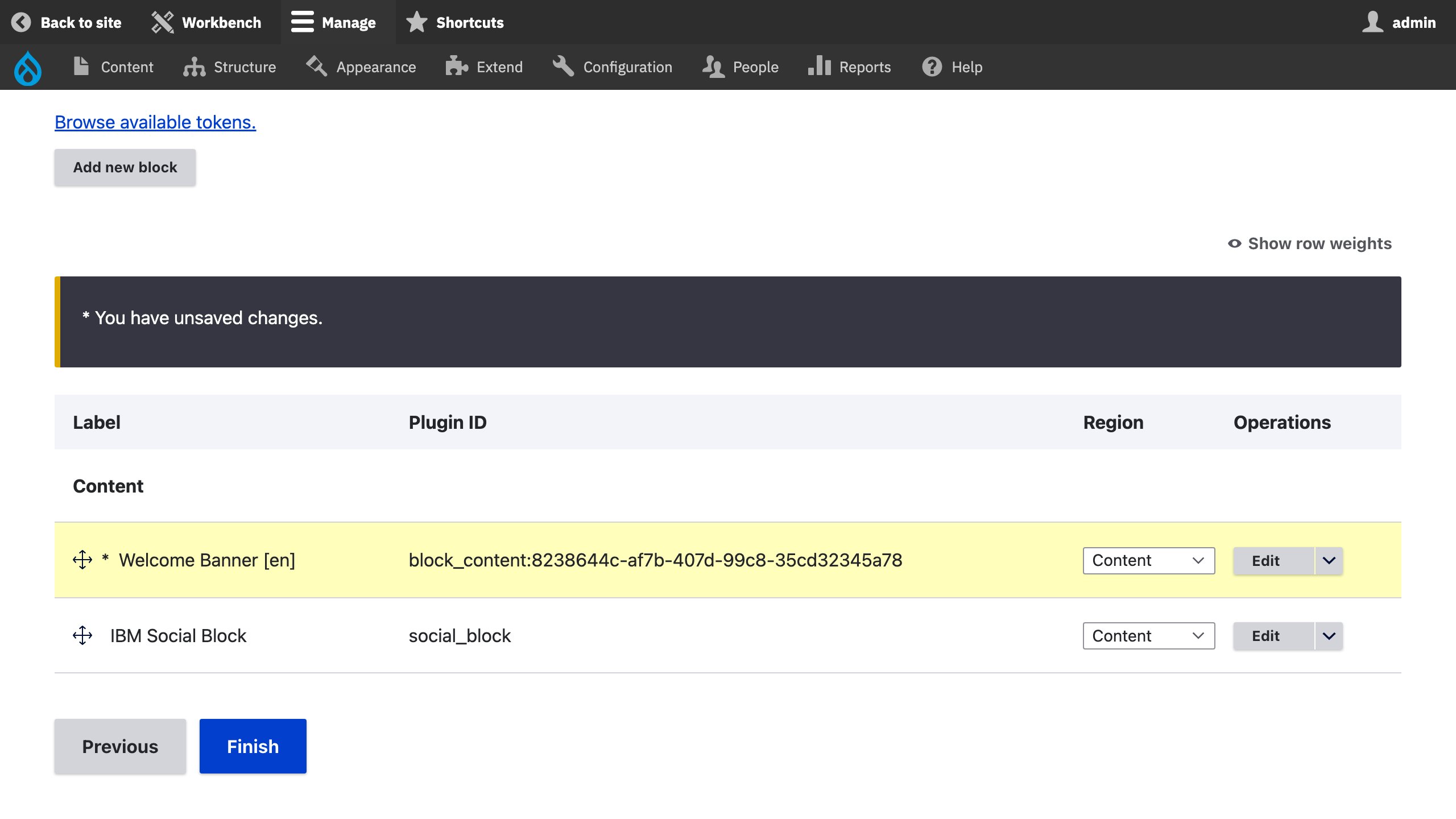Viewport: 1456px width, 819px height.
Task: Open the Welcome Banner region dropdown
Action: (x=1148, y=560)
